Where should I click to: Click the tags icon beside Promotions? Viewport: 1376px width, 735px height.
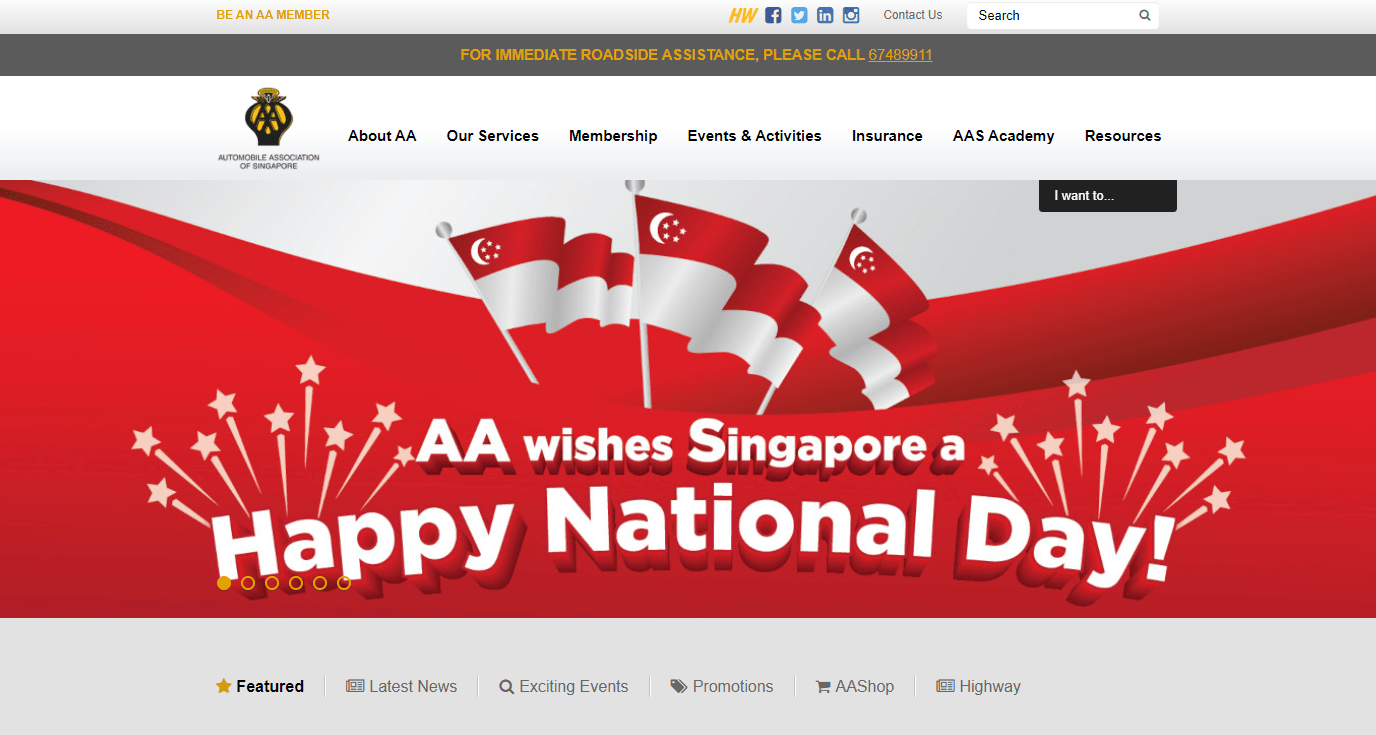[x=679, y=686]
